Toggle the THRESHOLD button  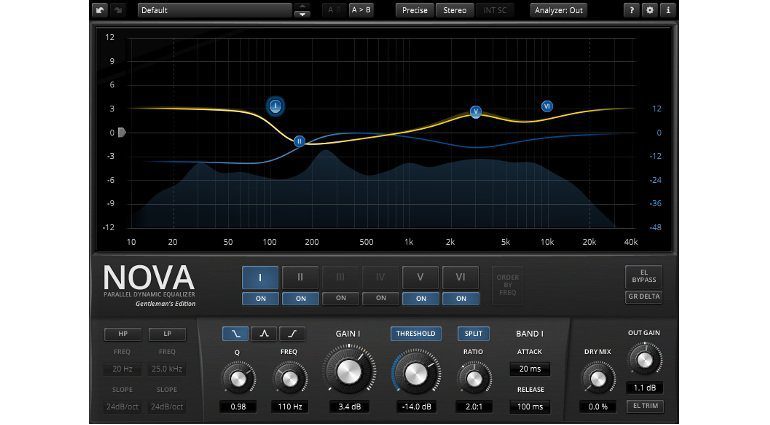click(416, 334)
